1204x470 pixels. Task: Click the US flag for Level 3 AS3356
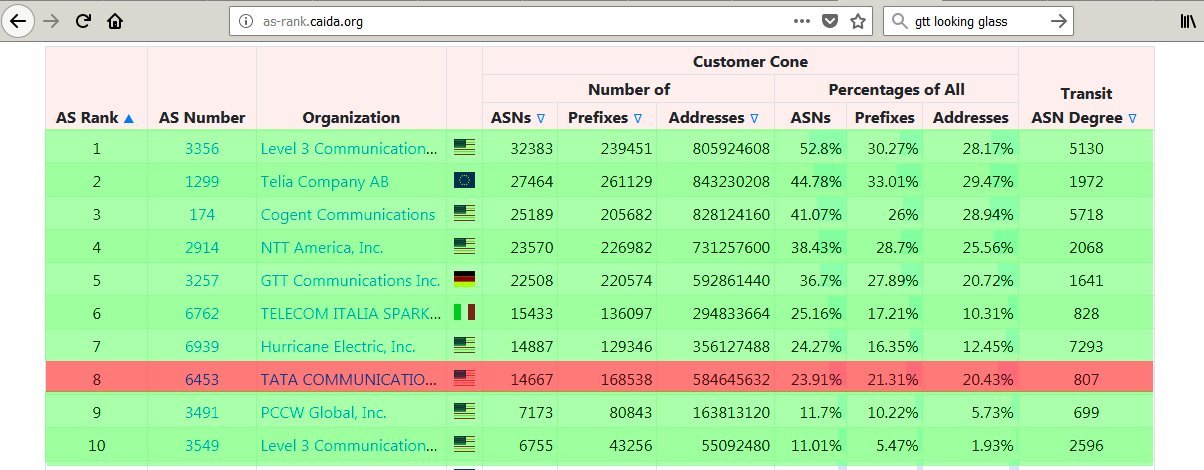(x=464, y=148)
